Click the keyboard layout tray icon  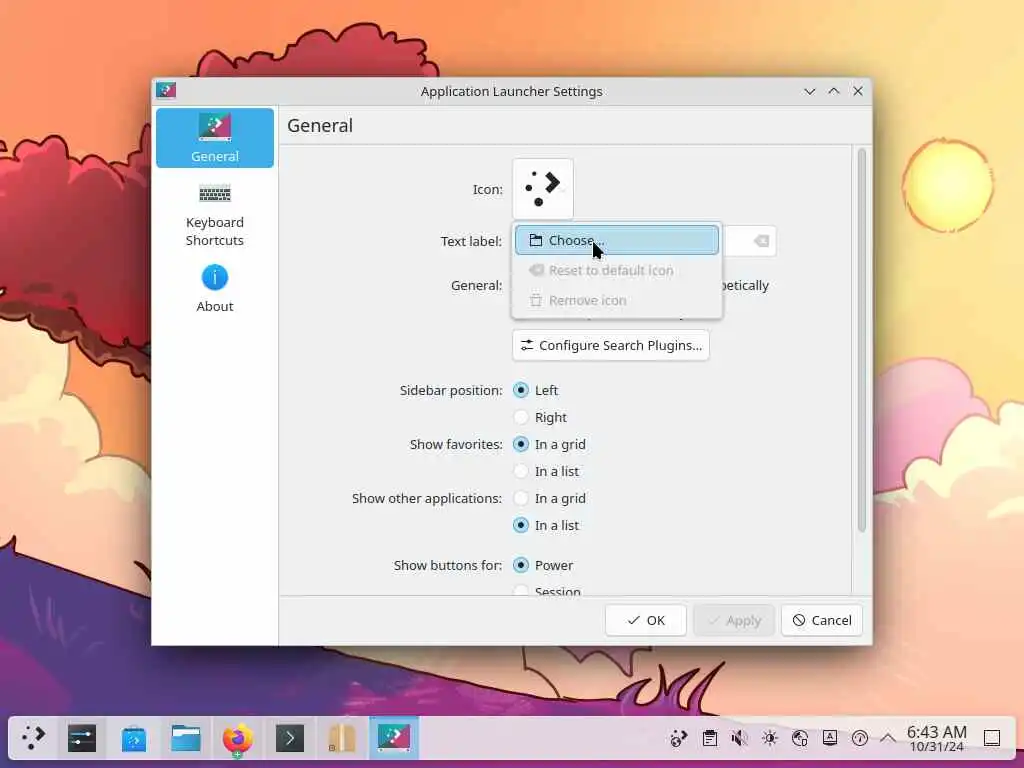[829, 738]
